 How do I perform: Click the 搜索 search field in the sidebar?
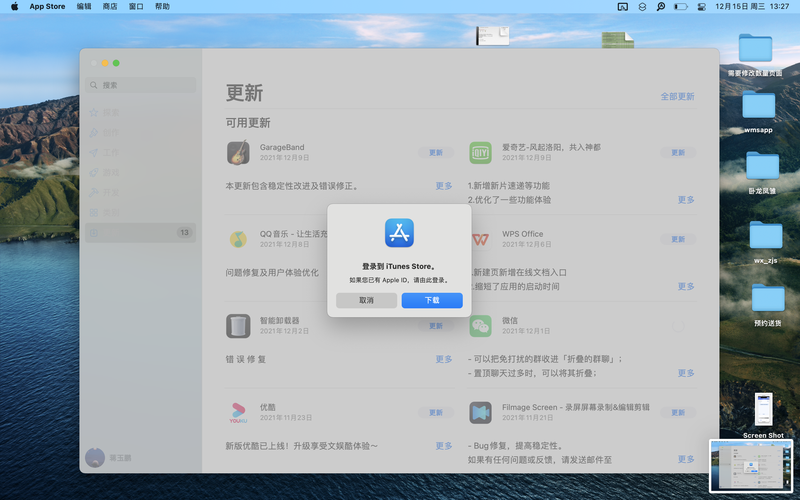pyautogui.click(x=140, y=85)
